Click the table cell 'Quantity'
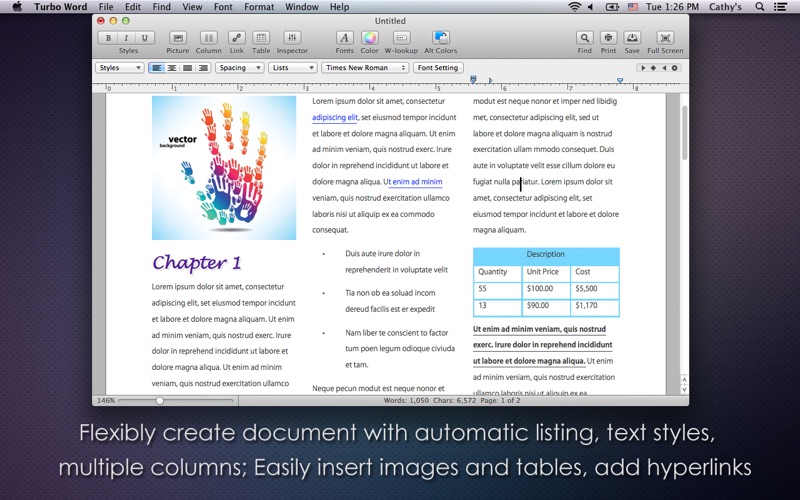This screenshot has width=800, height=500. coord(497,272)
